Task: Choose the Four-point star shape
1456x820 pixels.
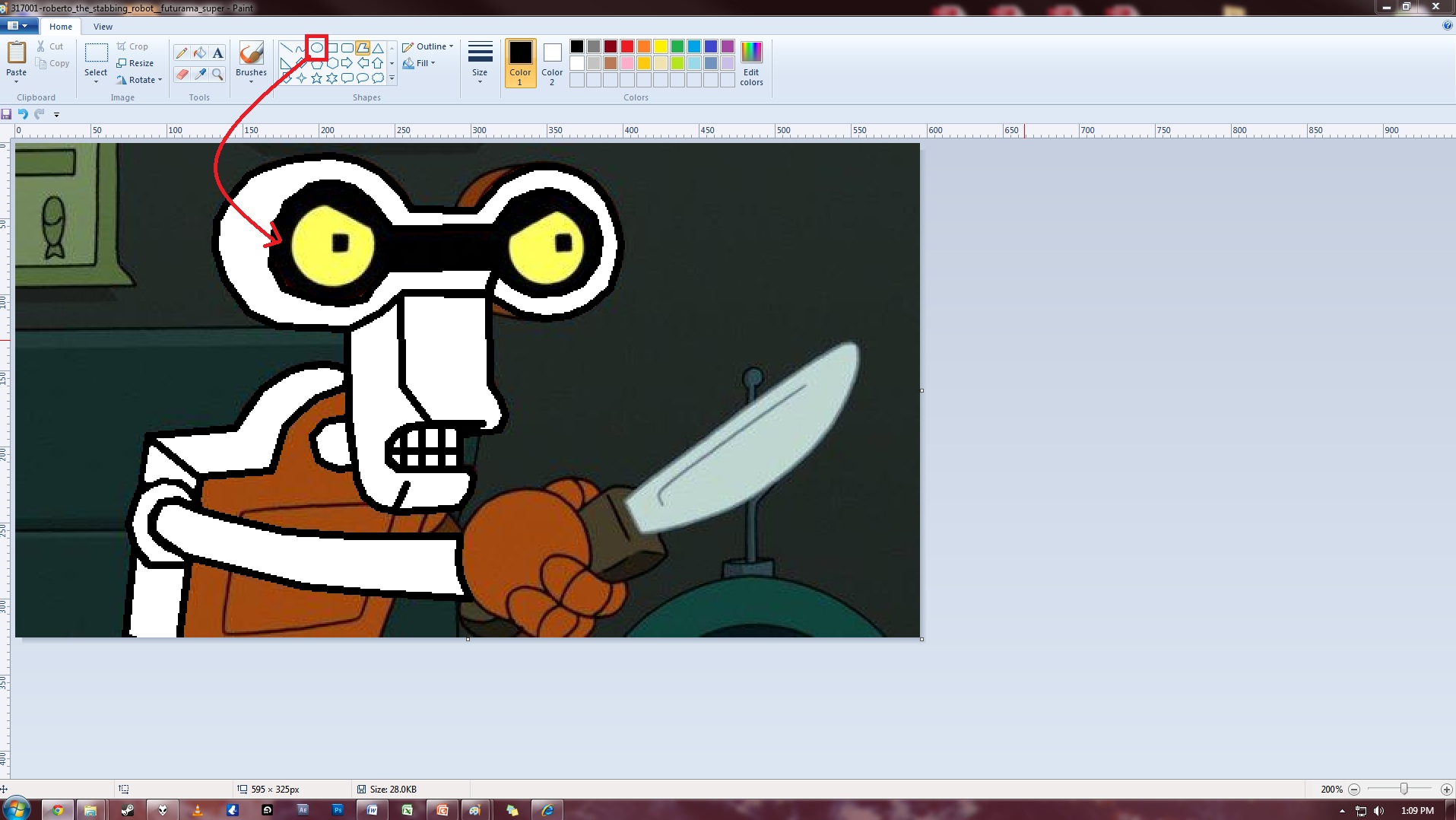Action: pyautogui.click(x=302, y=78)
